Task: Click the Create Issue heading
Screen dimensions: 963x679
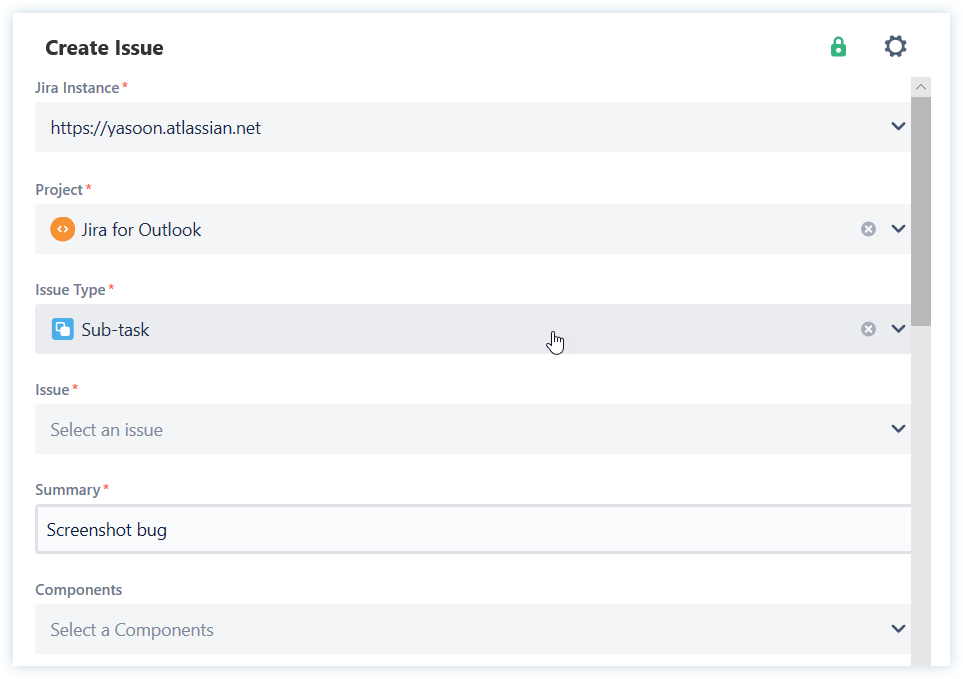Action: point(104,48)
